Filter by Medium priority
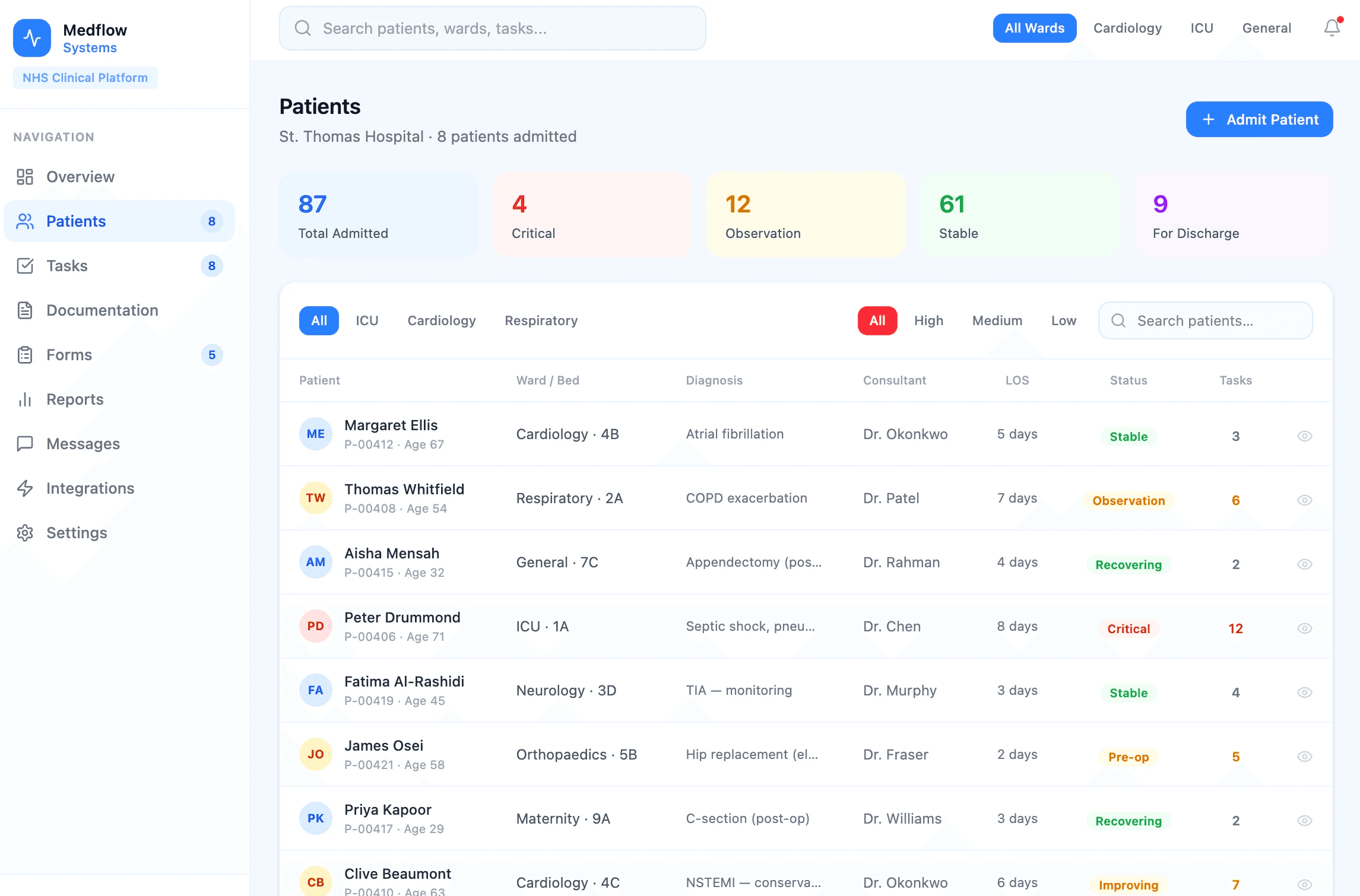The height and width of the screenshot is (896, 1360). (997, 320)
